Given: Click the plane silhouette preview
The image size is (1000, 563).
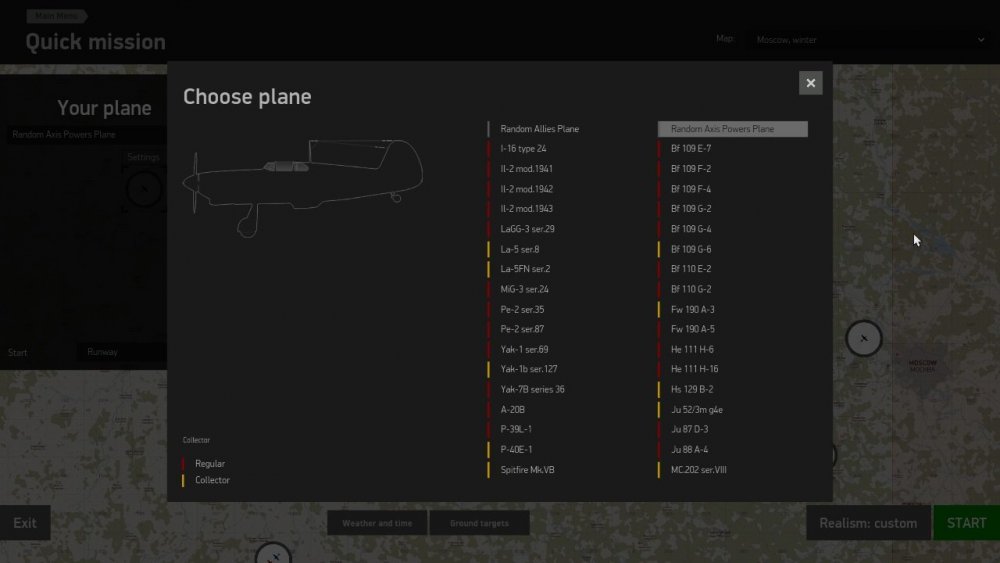Looking at the screenshot, I should (303, 187).
